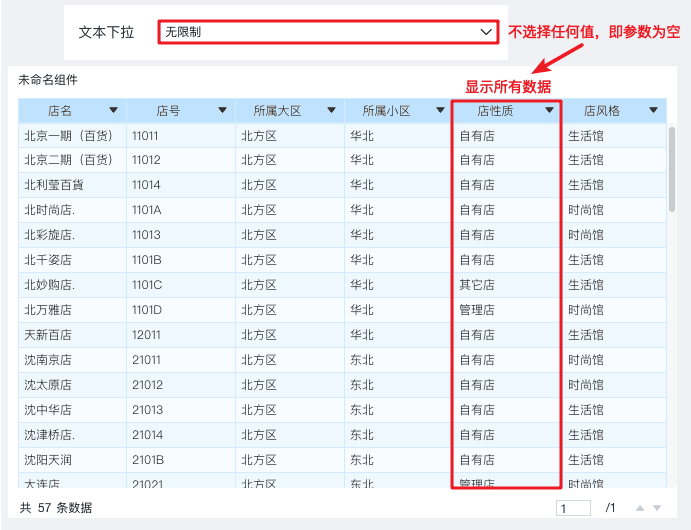691x530 pixels.
Task: Open filter arrow on 店号 column header
Action: click(x=223, y=110)
